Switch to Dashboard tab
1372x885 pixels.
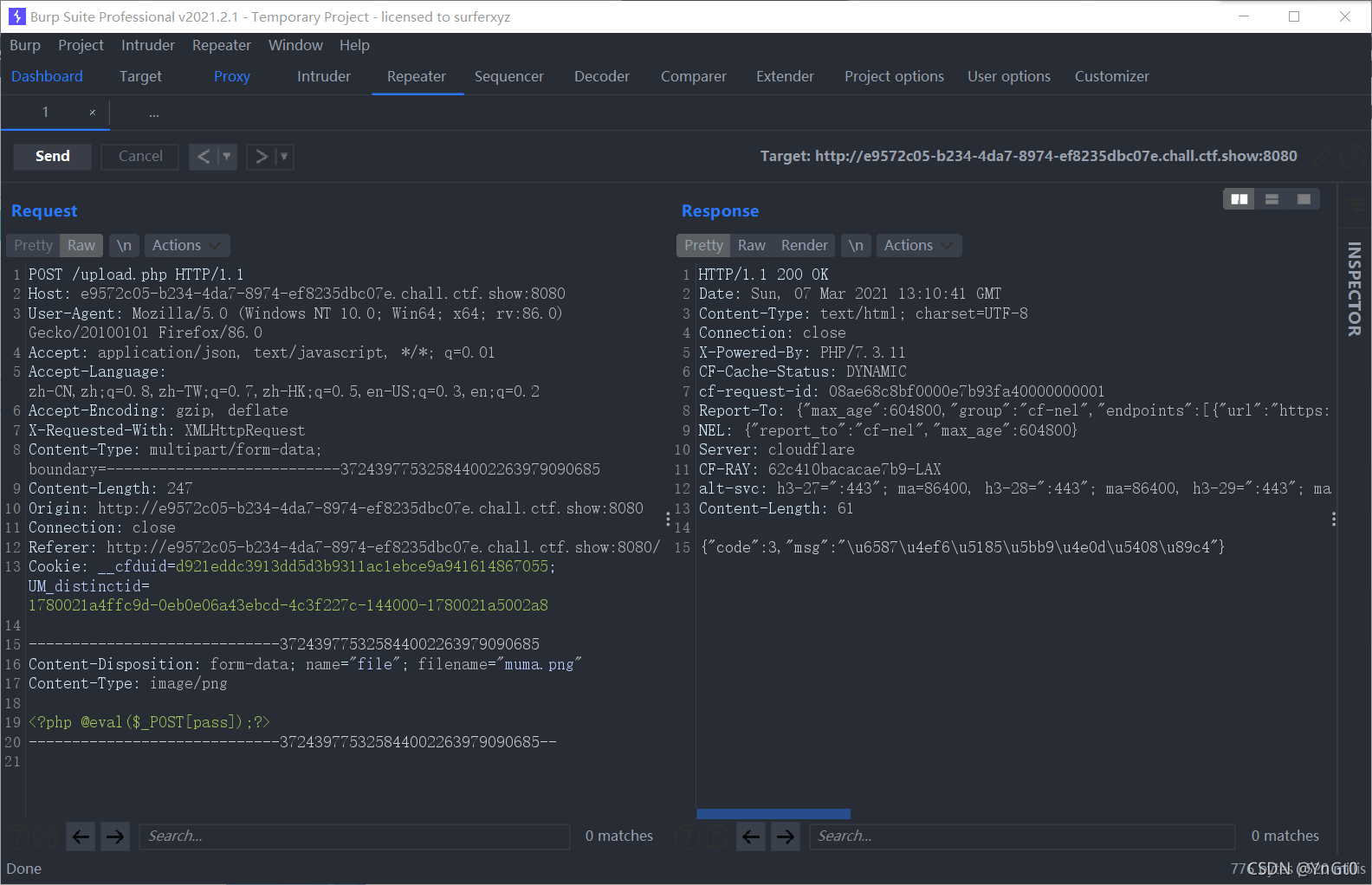pos(47,76)
